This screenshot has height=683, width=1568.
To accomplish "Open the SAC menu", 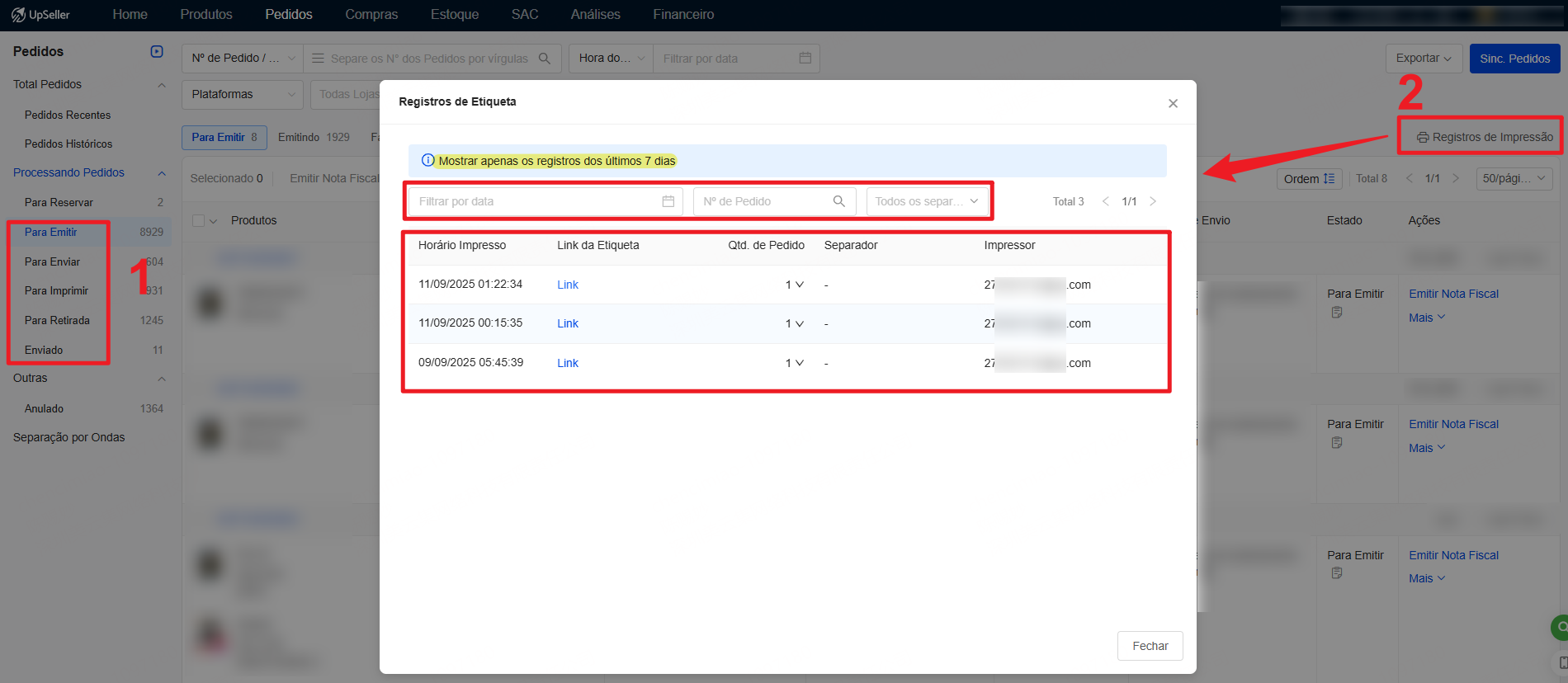I will [525, 15].
